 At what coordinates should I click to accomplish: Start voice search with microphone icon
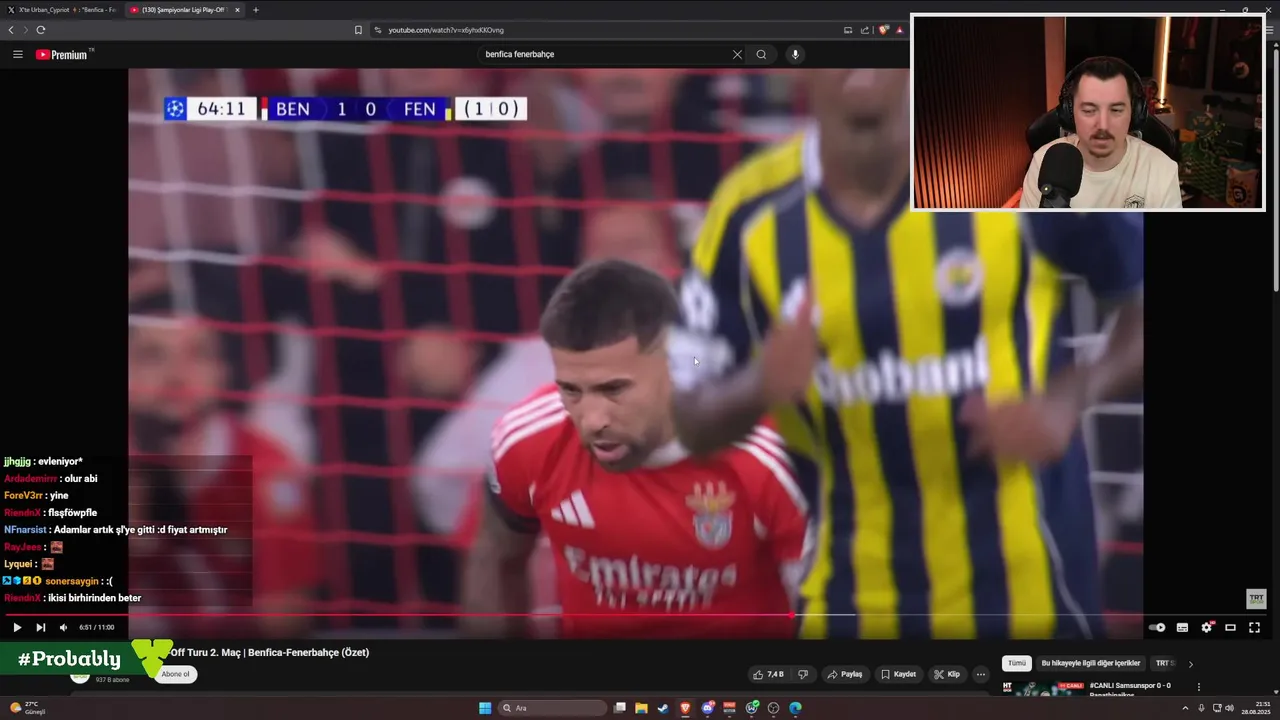(795, 54)
